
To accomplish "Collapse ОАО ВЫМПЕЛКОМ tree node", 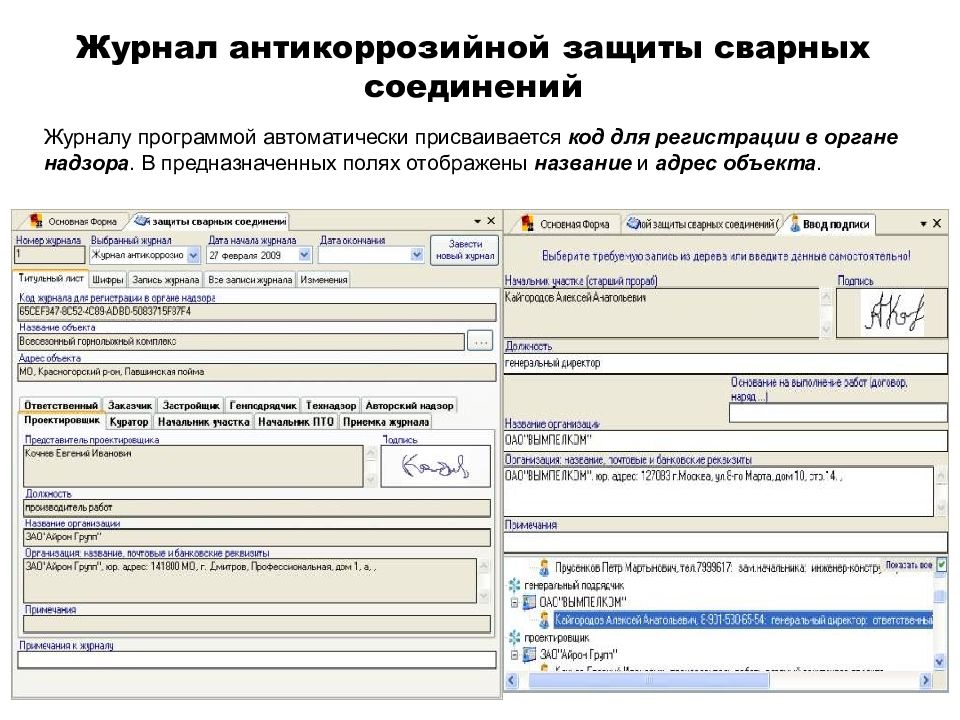I will (x=514, y=602).
